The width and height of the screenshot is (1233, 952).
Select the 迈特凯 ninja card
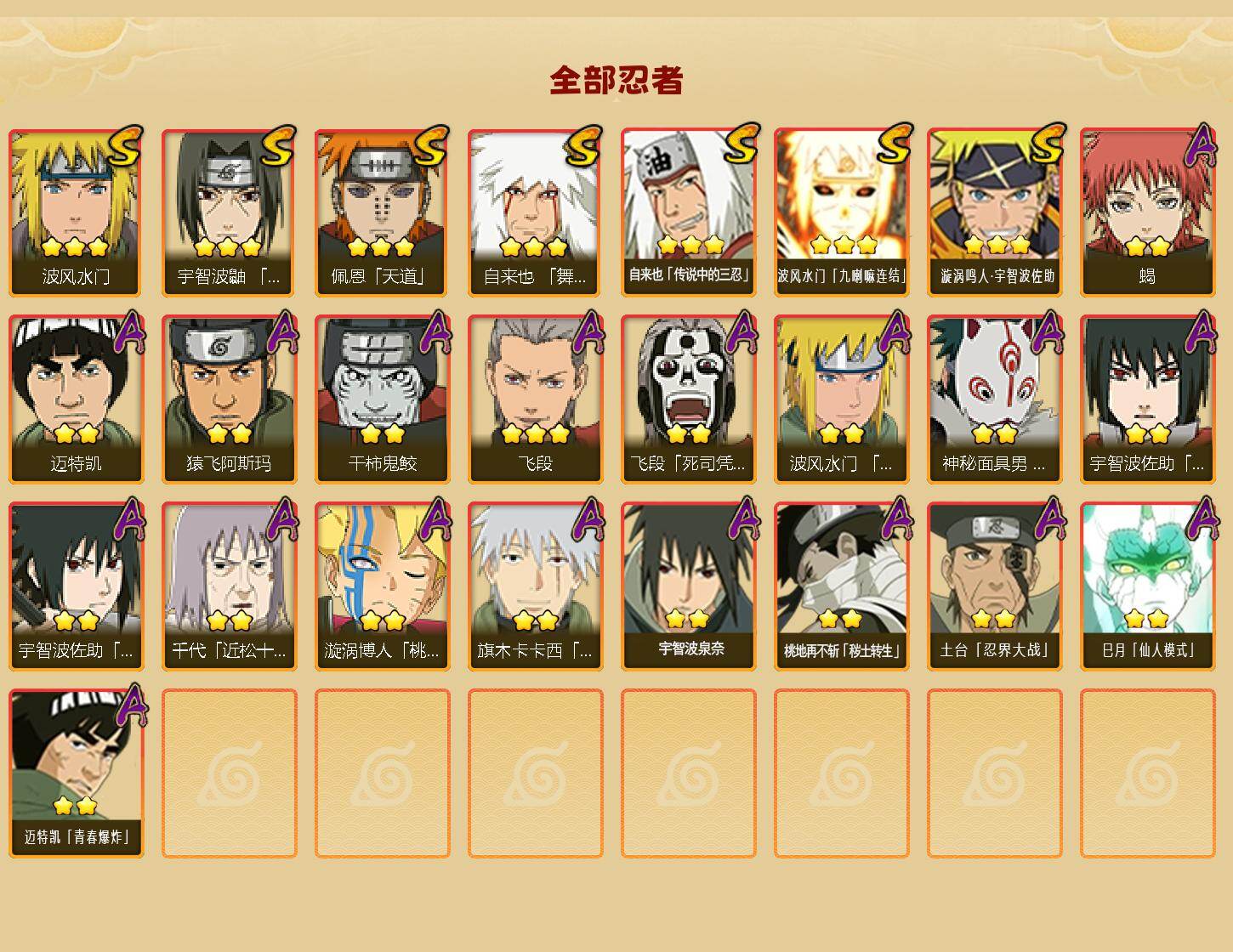tap(77, 399)
